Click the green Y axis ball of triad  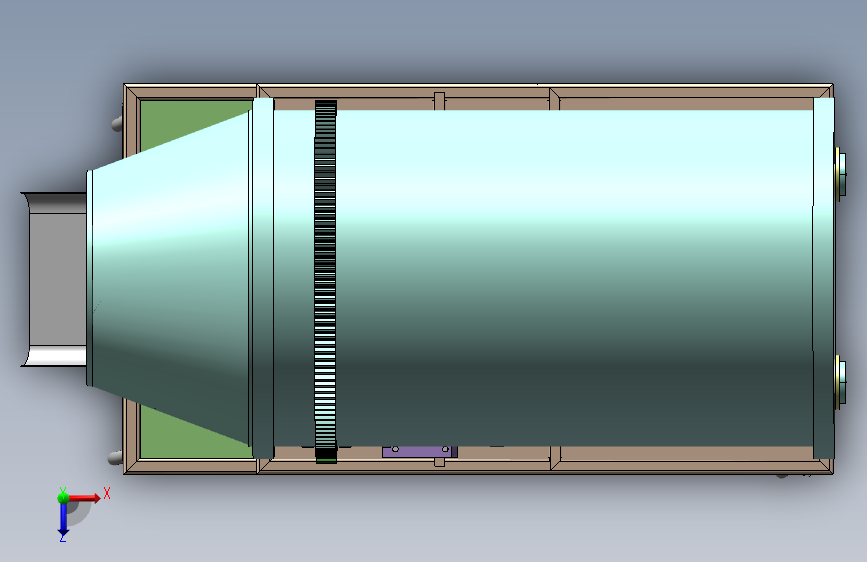coord(63,498)
